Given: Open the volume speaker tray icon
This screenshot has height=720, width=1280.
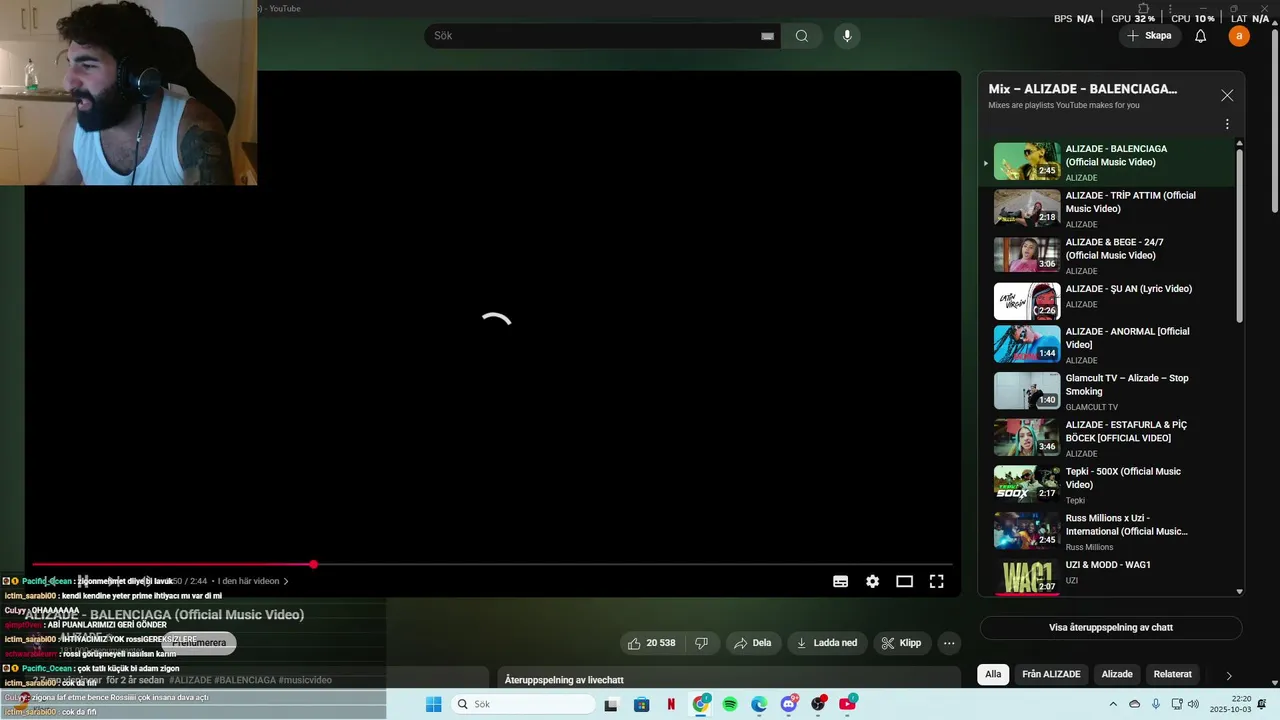Looking at the screenshot, I should point(1193,704).
